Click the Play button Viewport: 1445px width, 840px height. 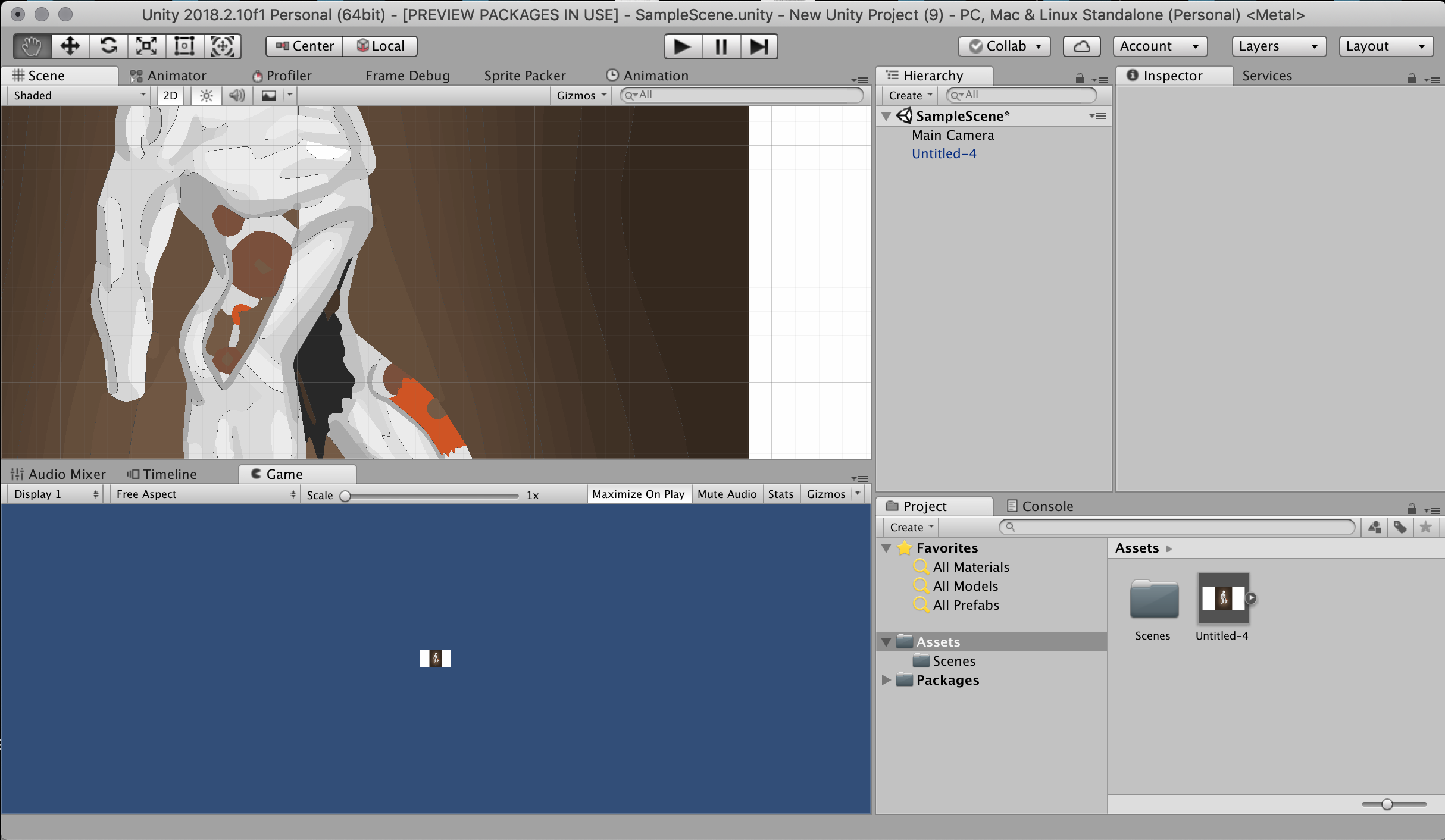pos(683,46)
